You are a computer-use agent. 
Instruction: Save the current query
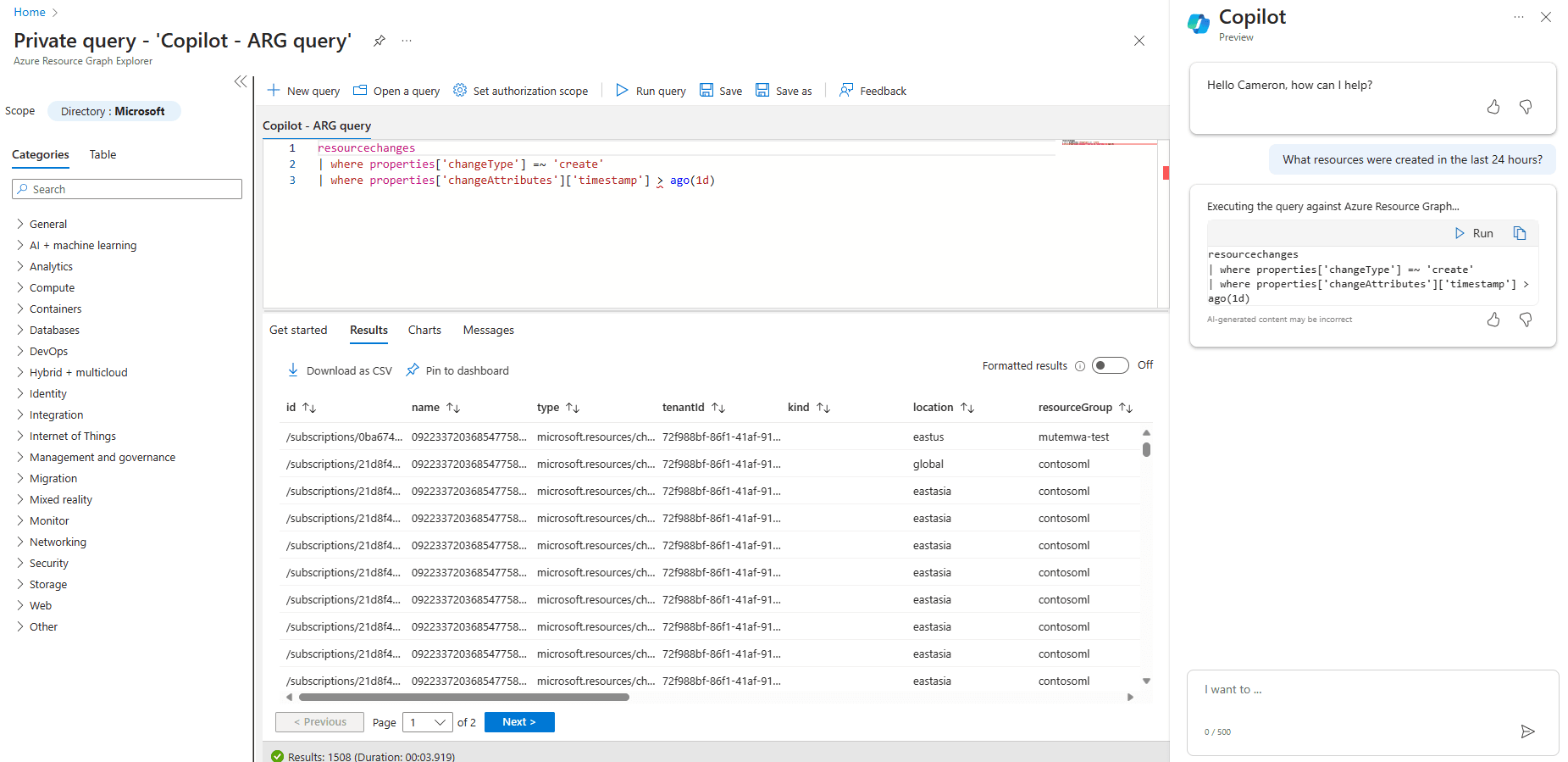click(x=721, y=91)
